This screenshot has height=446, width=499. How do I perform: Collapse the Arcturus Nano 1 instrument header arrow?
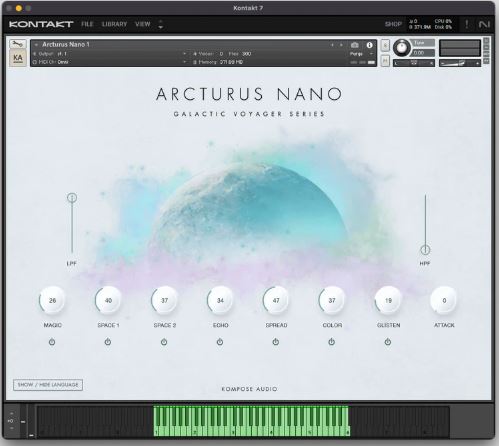pos(36,45)
